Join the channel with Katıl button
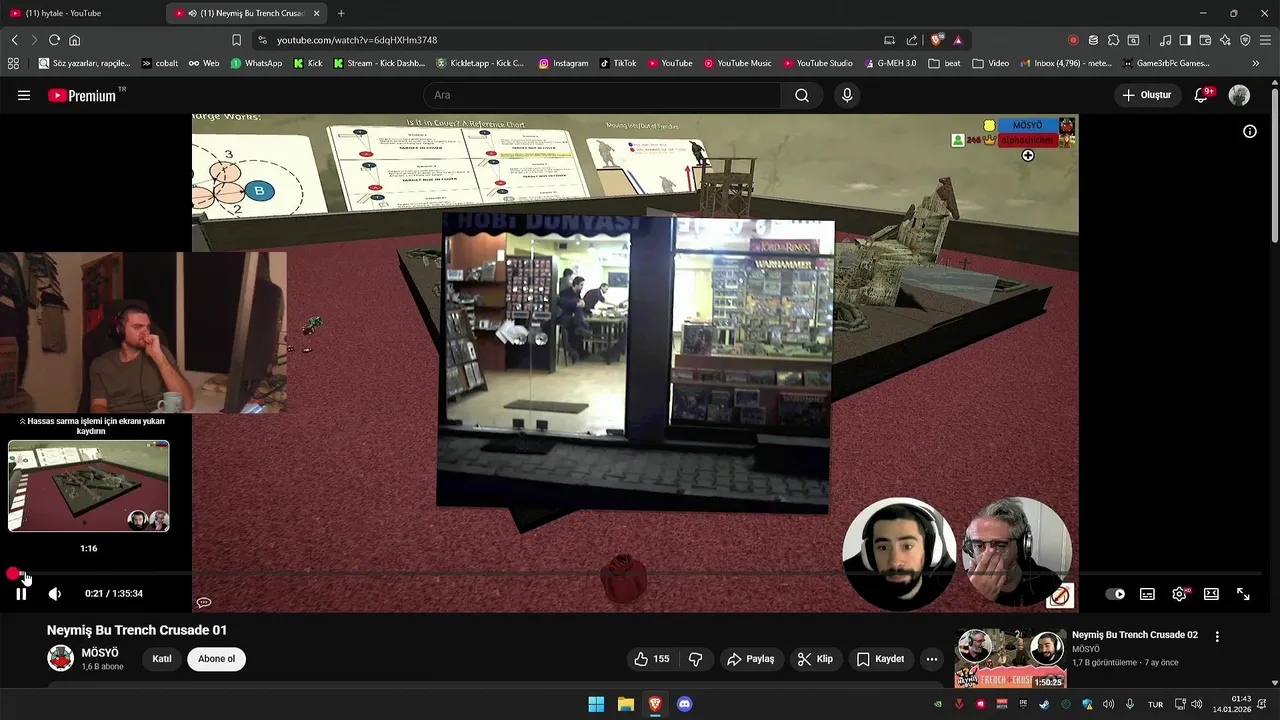1280x720 pixels. coord(162,659)
